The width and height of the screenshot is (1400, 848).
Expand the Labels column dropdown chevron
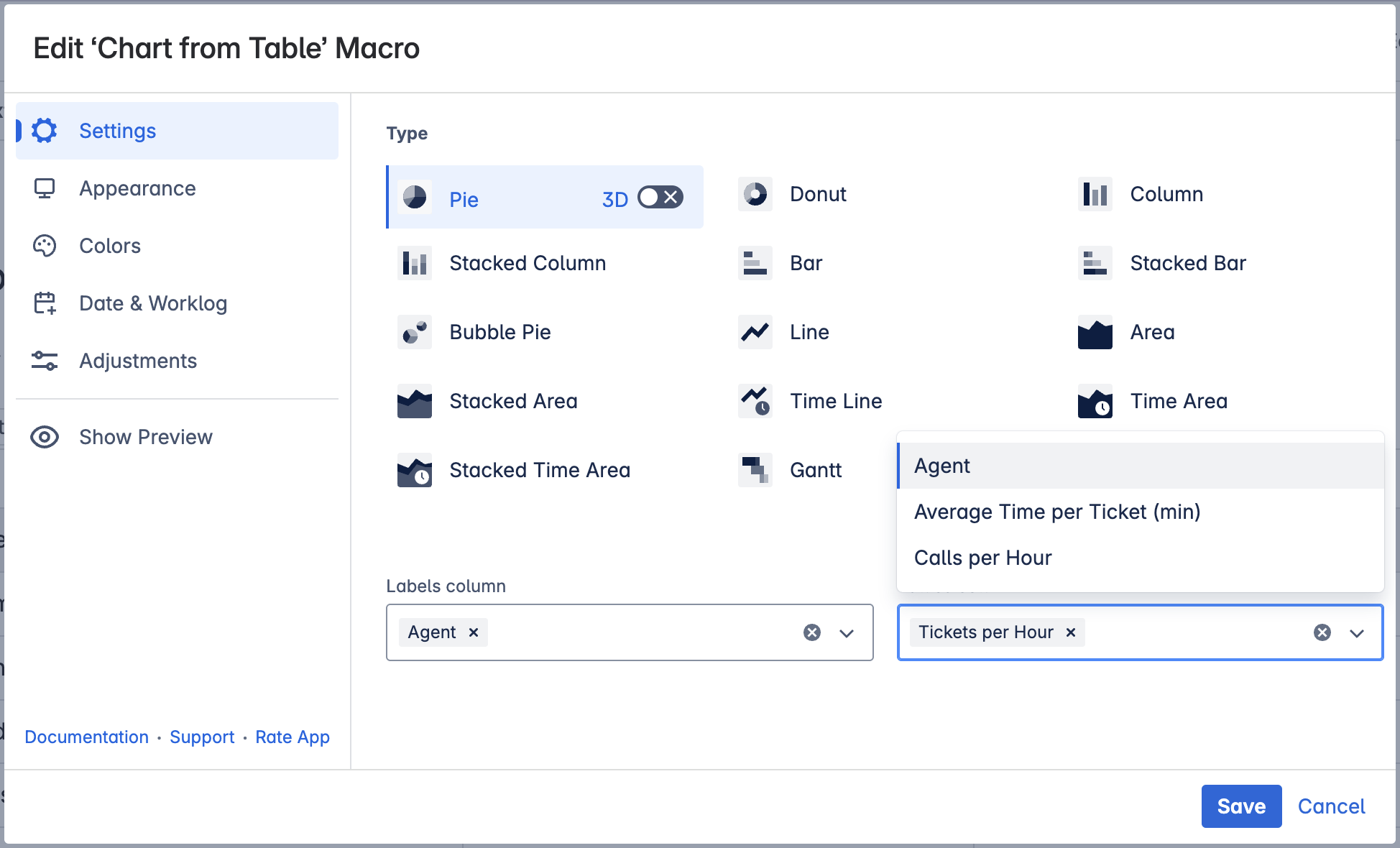847,632
